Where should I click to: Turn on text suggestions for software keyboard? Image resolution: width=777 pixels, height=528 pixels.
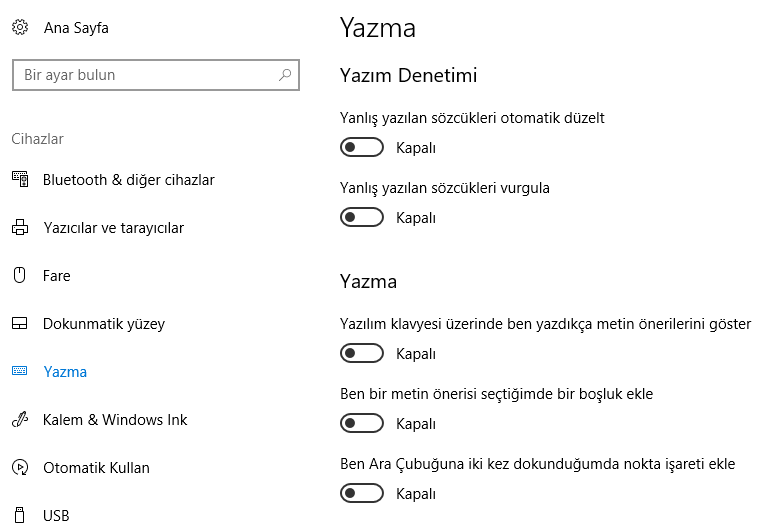click(x=362, y=353)
